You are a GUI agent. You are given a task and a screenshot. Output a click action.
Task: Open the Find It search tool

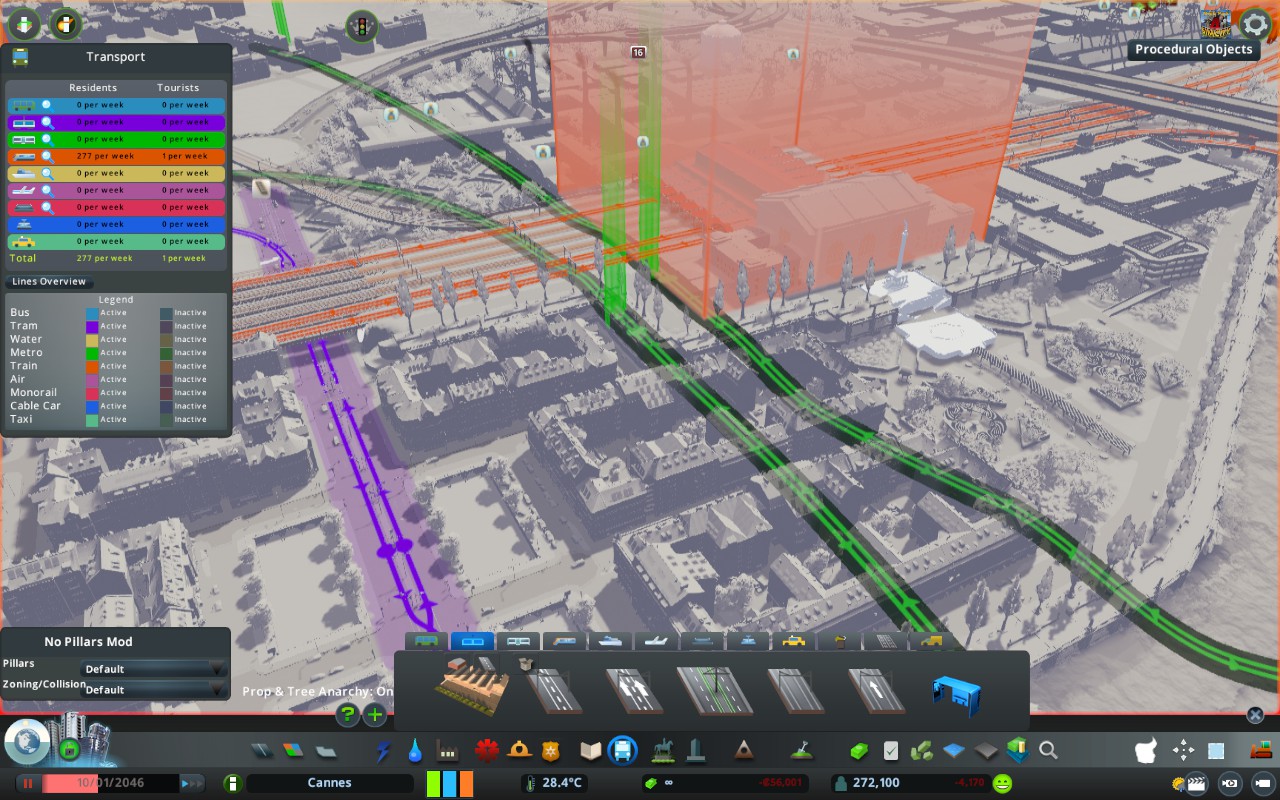1048,750
